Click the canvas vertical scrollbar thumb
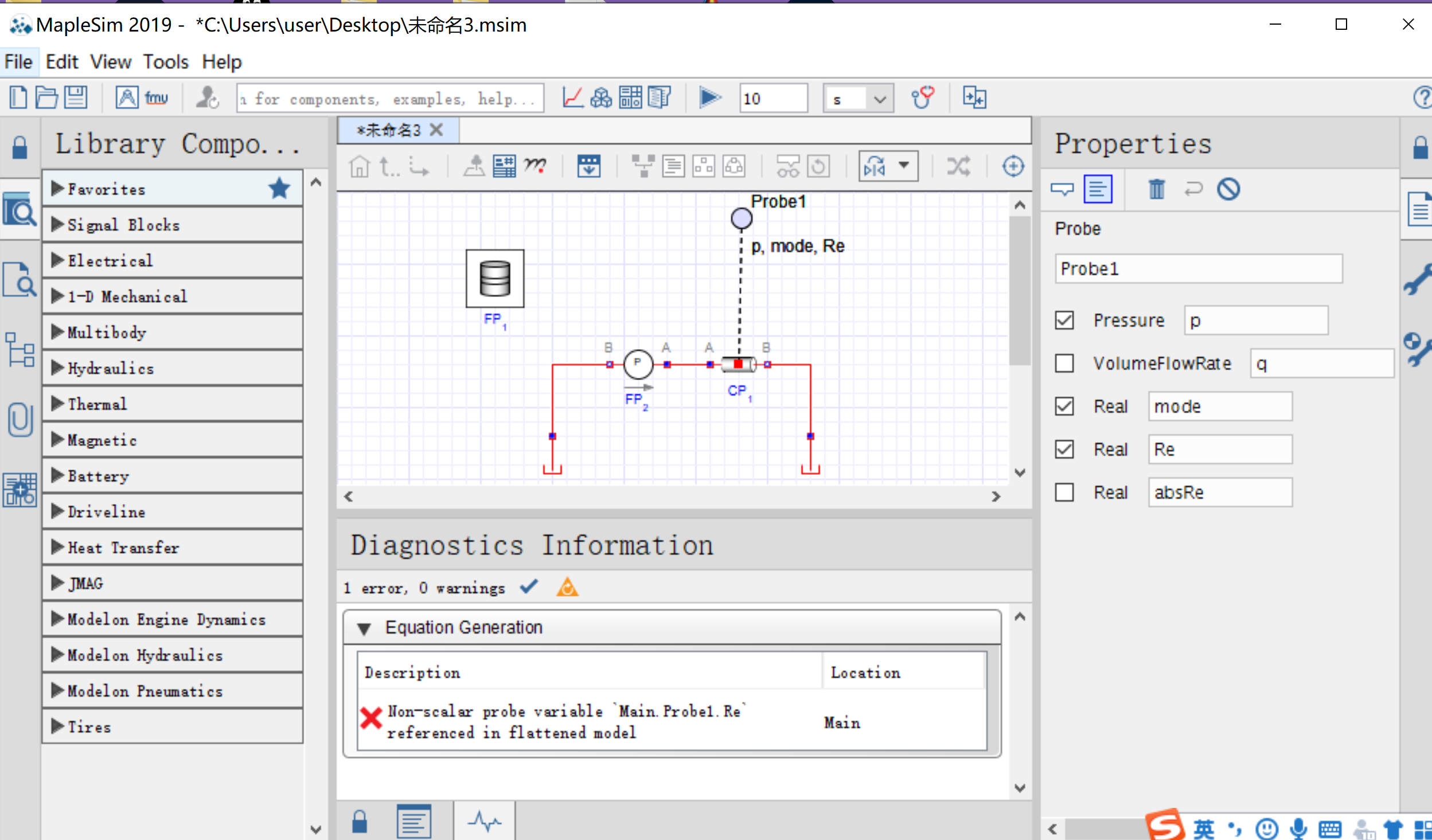 (x=1020, y=291)
